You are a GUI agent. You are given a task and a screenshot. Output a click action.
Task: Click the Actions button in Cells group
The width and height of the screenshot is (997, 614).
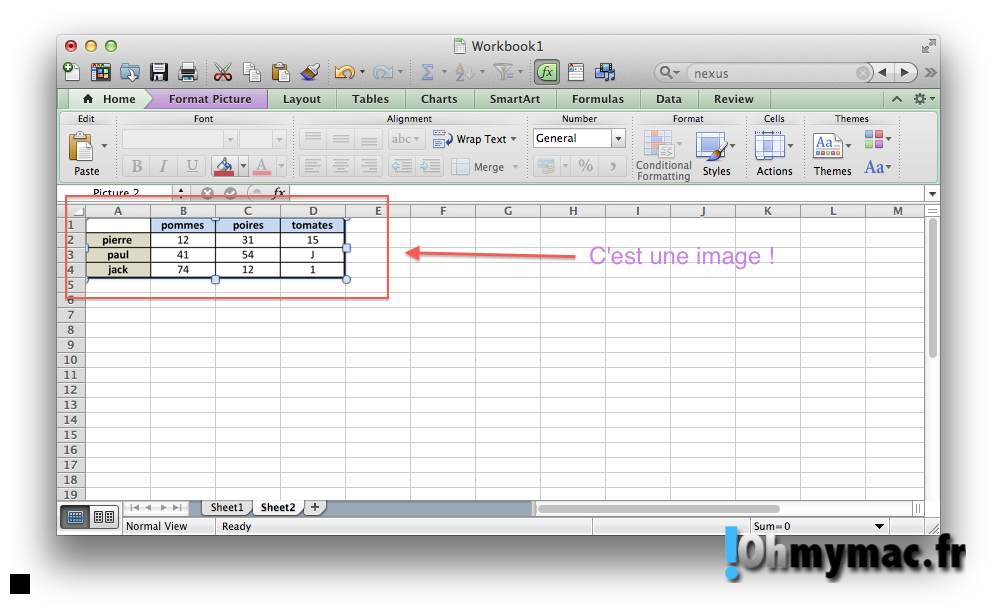(x=774, y=154)
